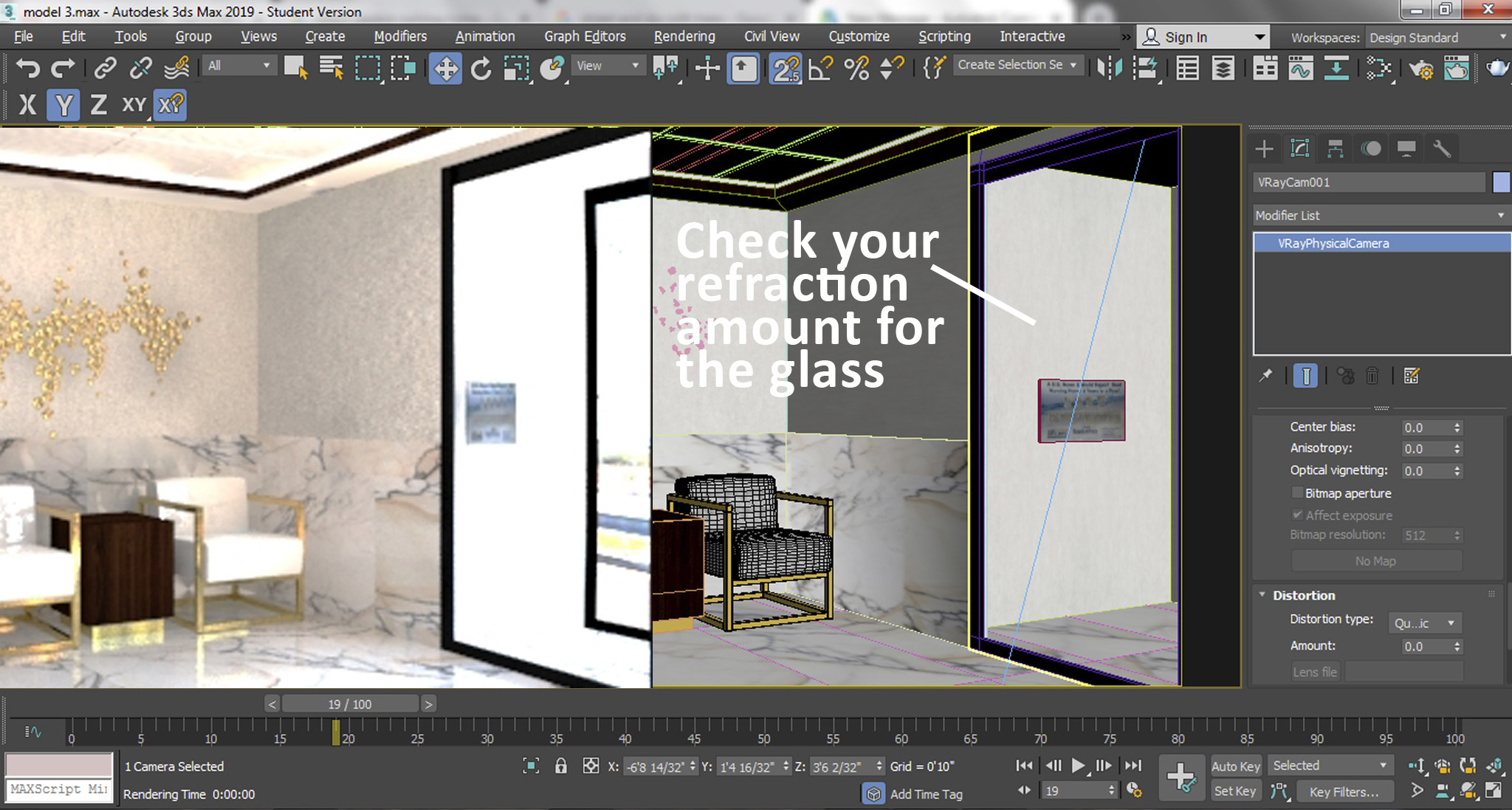
Task: Open the Material Editor
Action: tap(1378, 69)
